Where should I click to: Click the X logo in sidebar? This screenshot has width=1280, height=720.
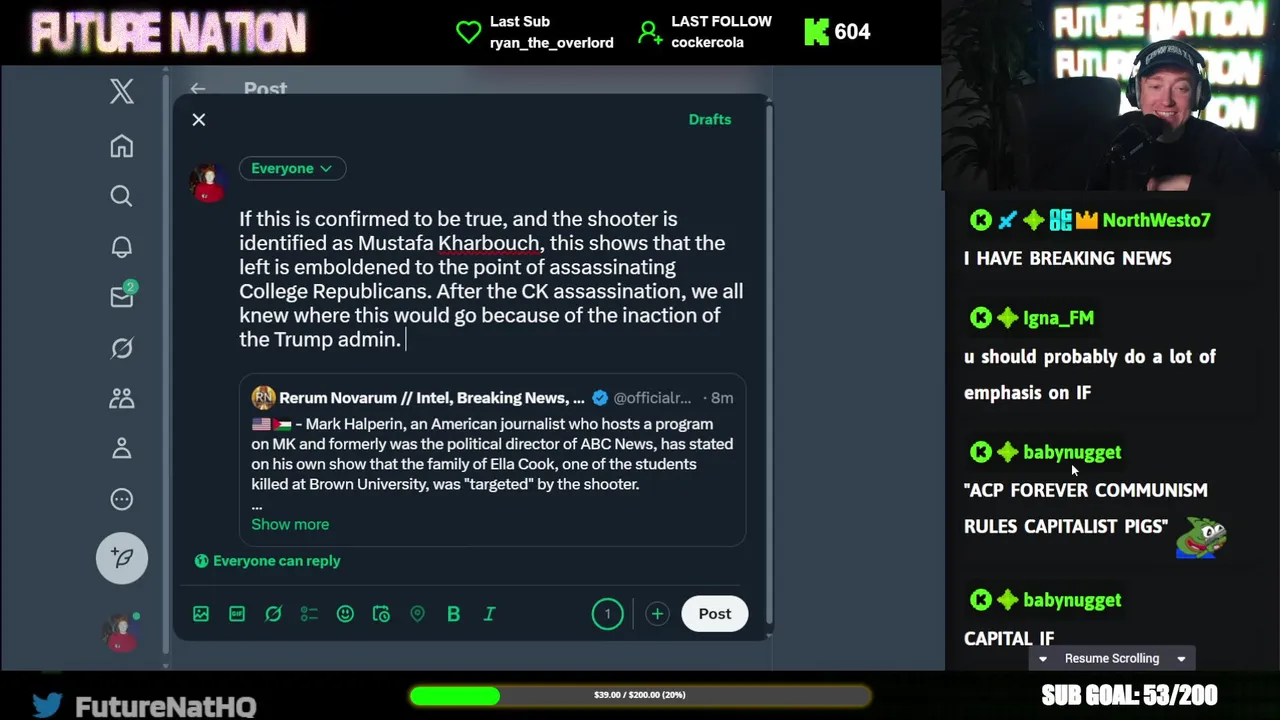122,91
